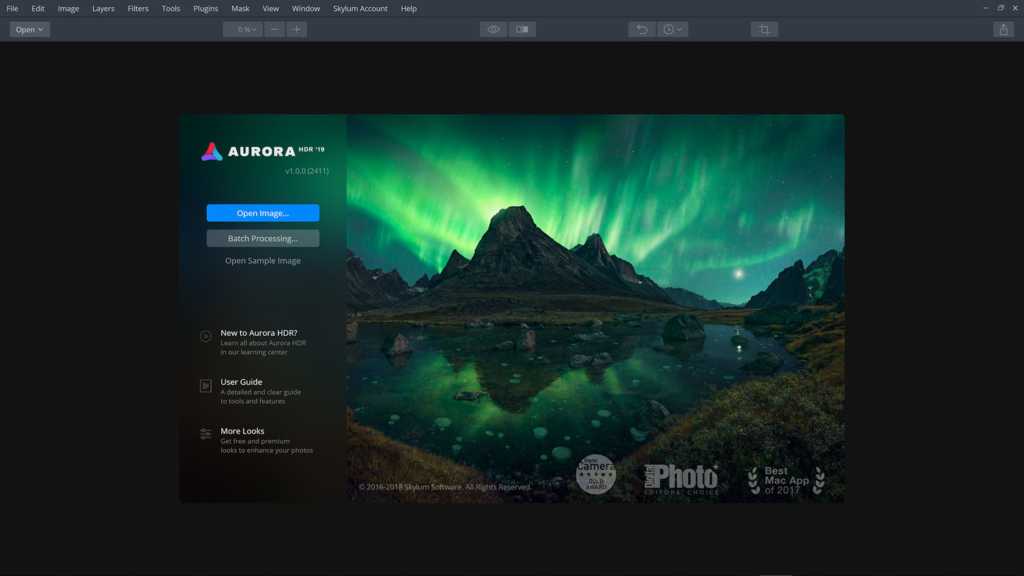Open the Window menu
Viewport: 1024px width, 576px height.
[x=306, y=8]
